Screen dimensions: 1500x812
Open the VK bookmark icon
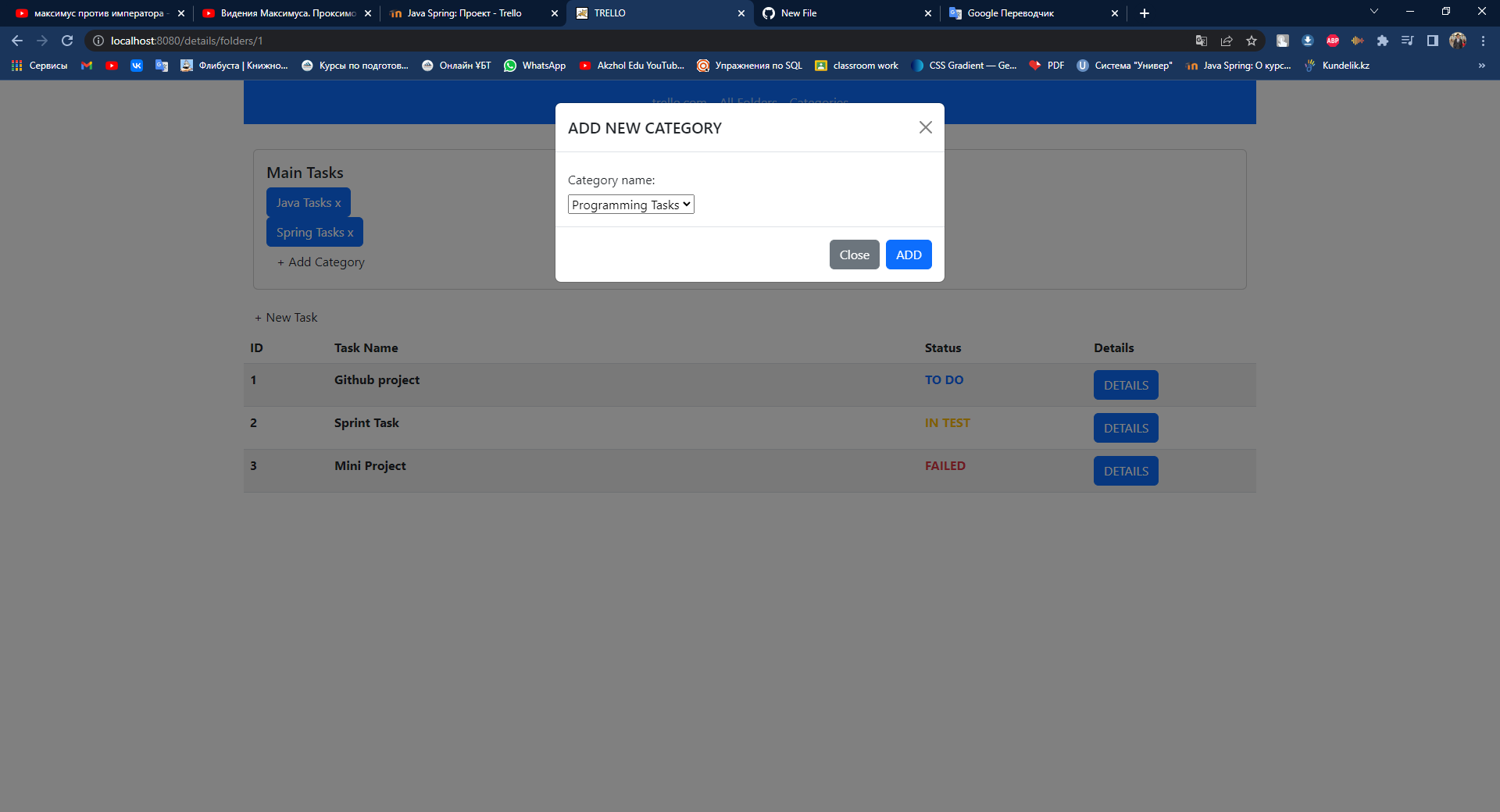click(x=137, y=66)
